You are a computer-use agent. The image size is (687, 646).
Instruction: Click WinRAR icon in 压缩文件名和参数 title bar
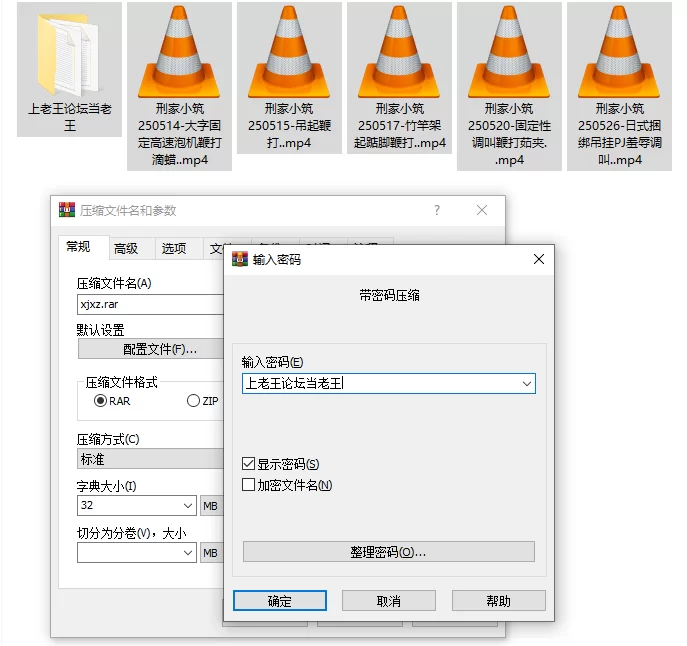pos(67,210)
